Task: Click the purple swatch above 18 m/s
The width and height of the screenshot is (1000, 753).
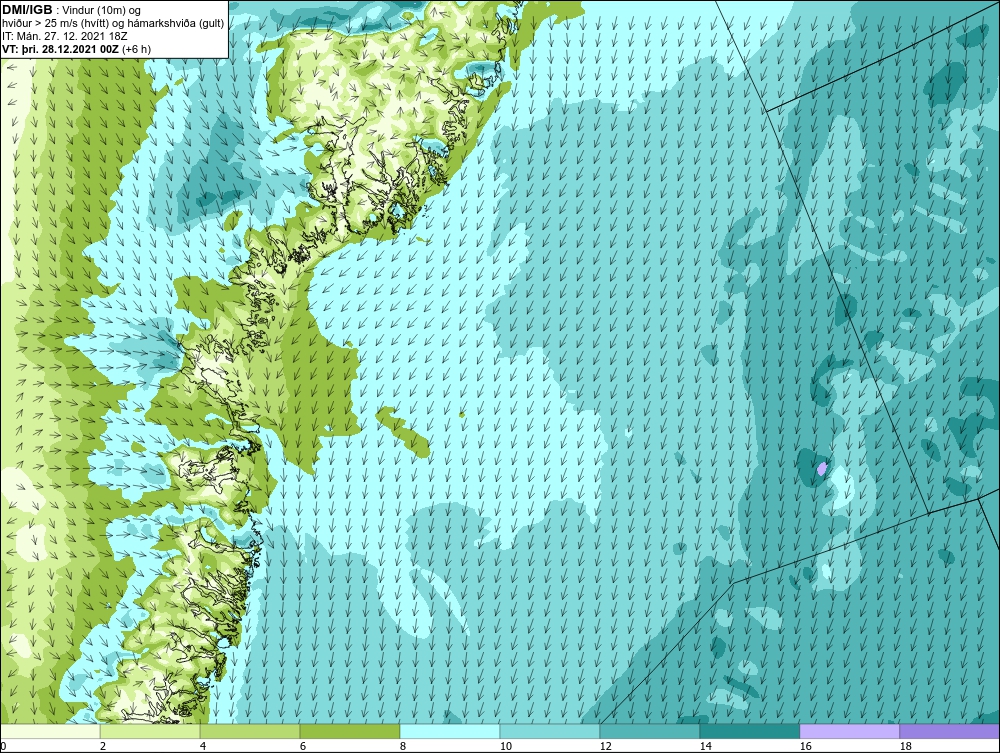Action: click(x=950, y=731)
